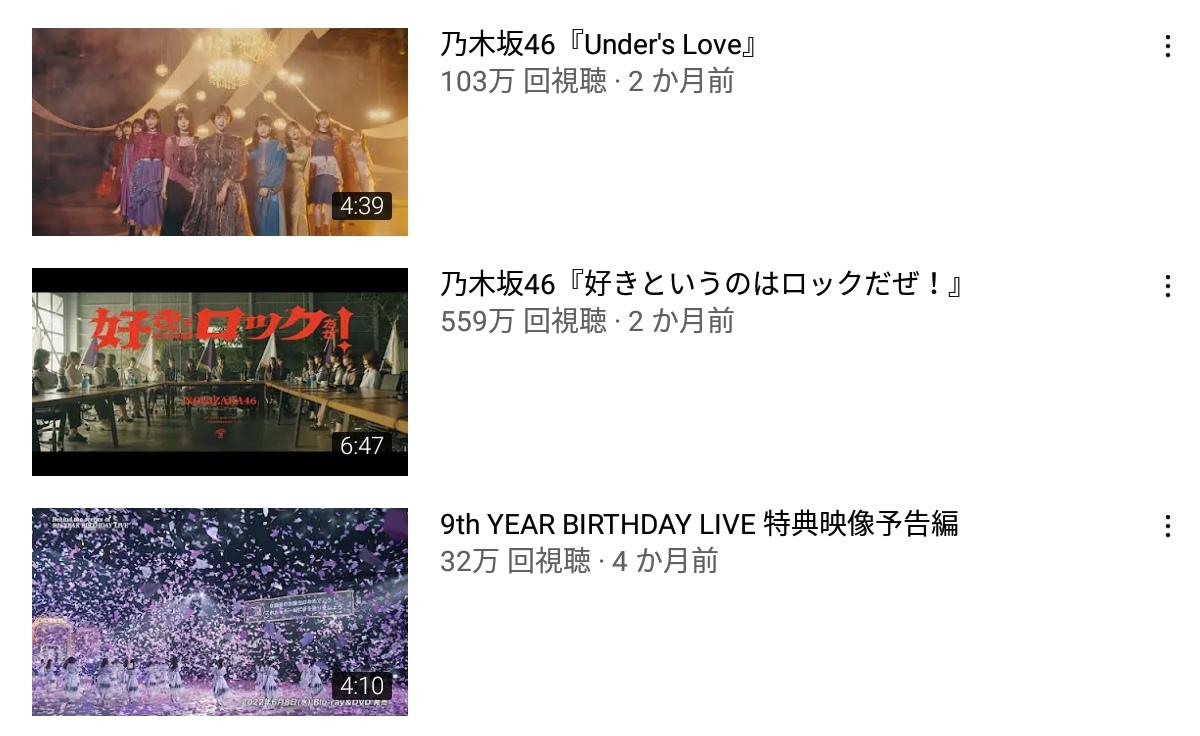
Task: Click the 32万 回視聴 view count
Action: click(x=515, y=561)
